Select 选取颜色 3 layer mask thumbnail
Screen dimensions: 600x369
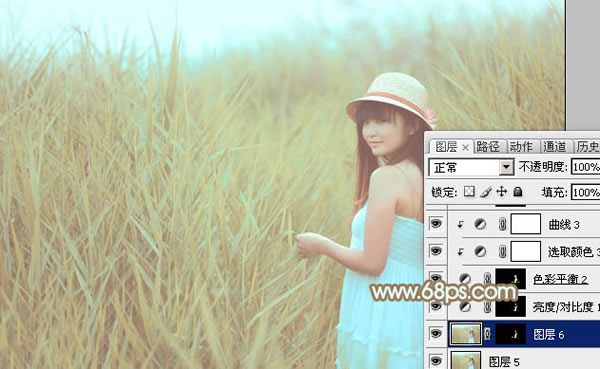(526, 251)
